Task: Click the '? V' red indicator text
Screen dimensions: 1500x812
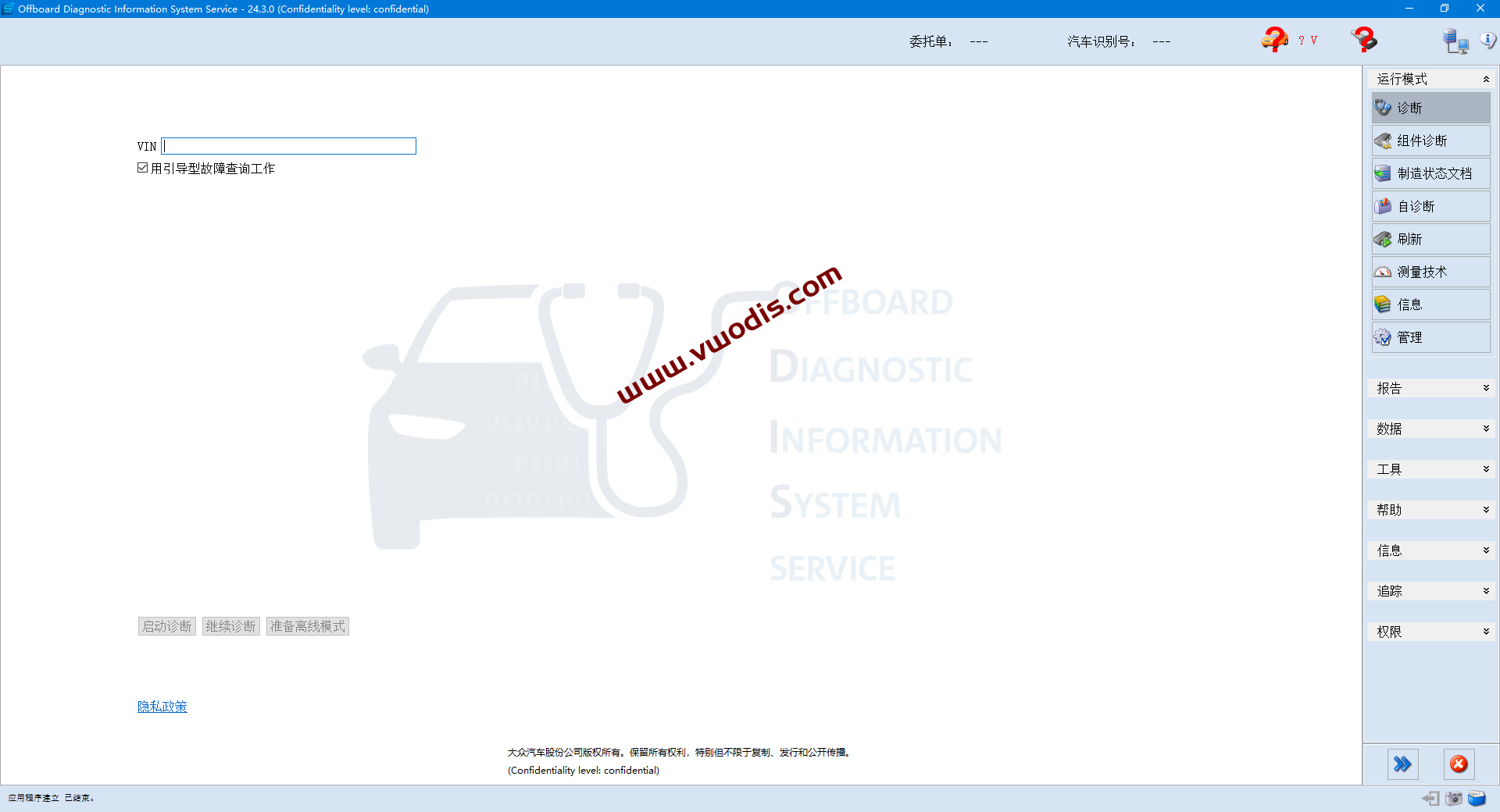Action: (x=1308, y=41)
